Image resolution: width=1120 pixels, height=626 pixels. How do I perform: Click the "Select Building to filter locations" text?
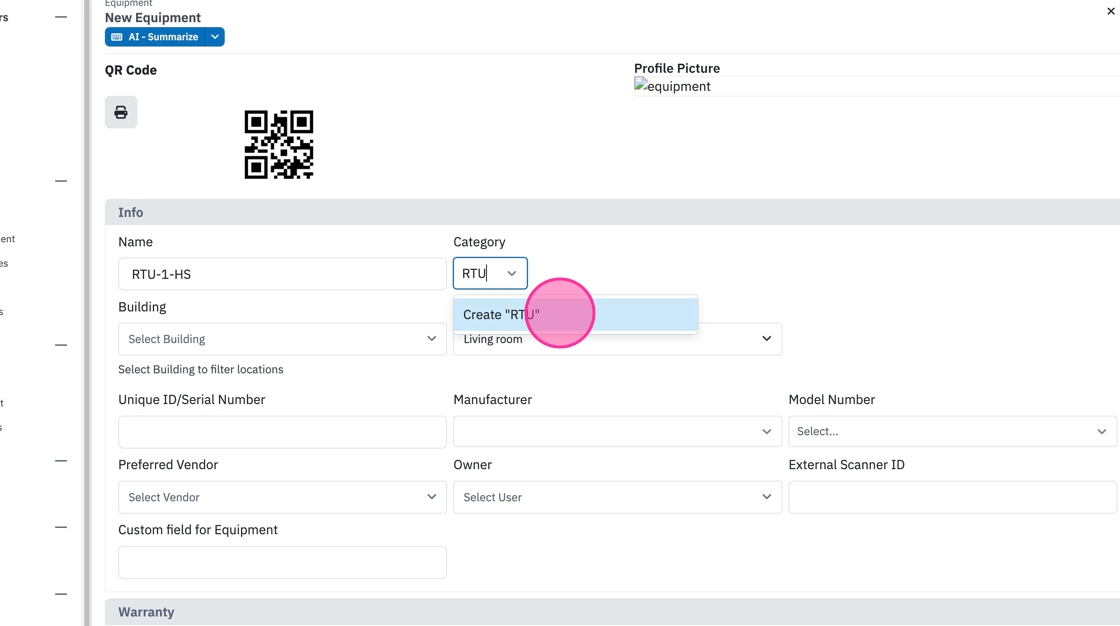click(x=201, y=369)
